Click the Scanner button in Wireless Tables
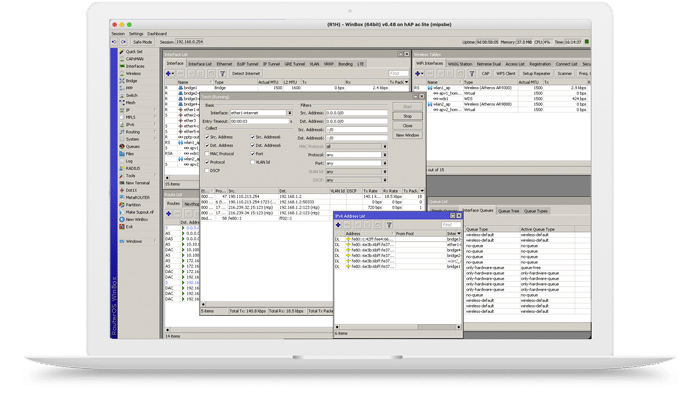Image resolution: width=700 pixels, height=394 pixels. coord(565,74)
